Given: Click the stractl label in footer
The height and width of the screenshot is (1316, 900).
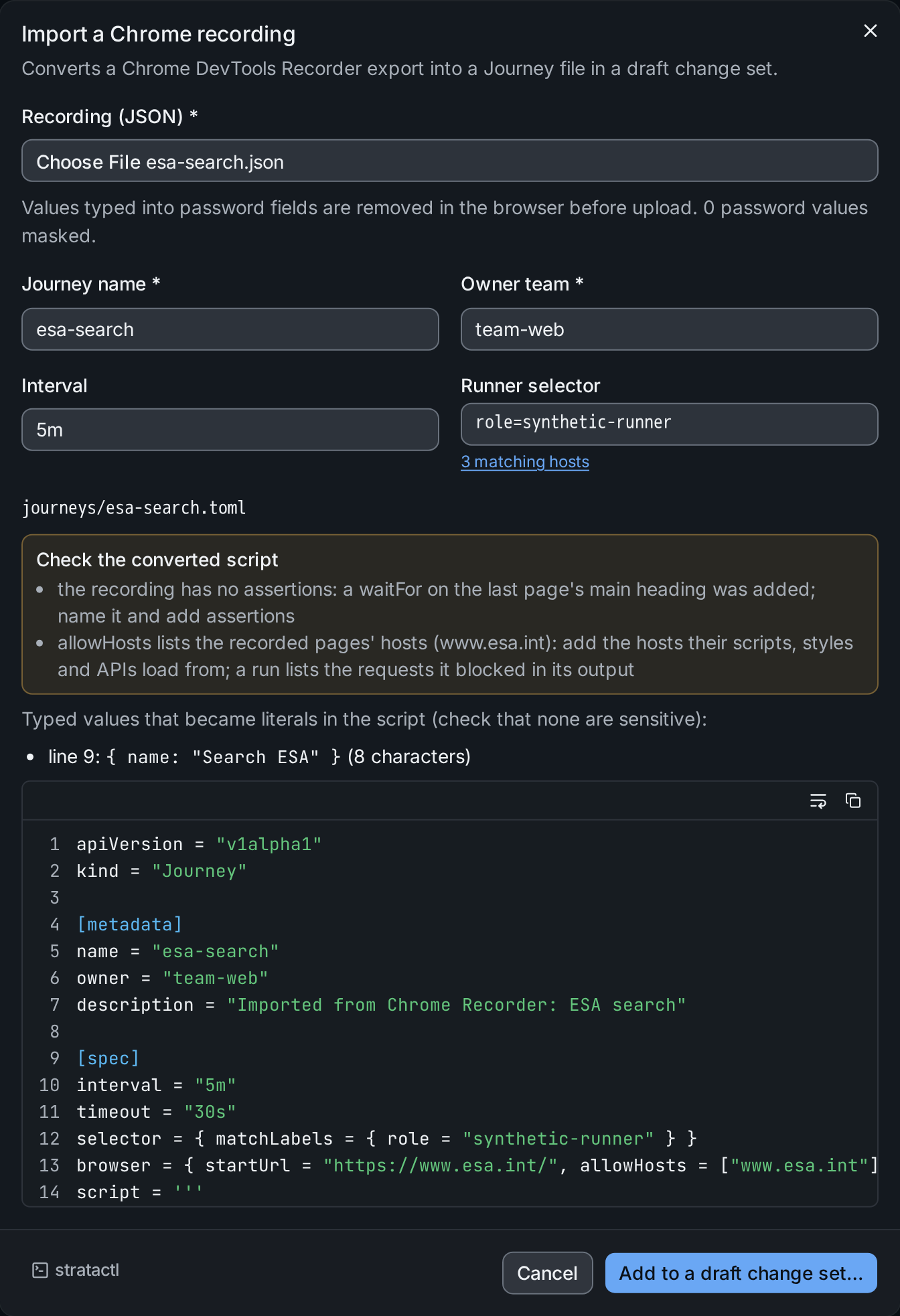Looking at the screenshot, I should tap(87, 1270).
